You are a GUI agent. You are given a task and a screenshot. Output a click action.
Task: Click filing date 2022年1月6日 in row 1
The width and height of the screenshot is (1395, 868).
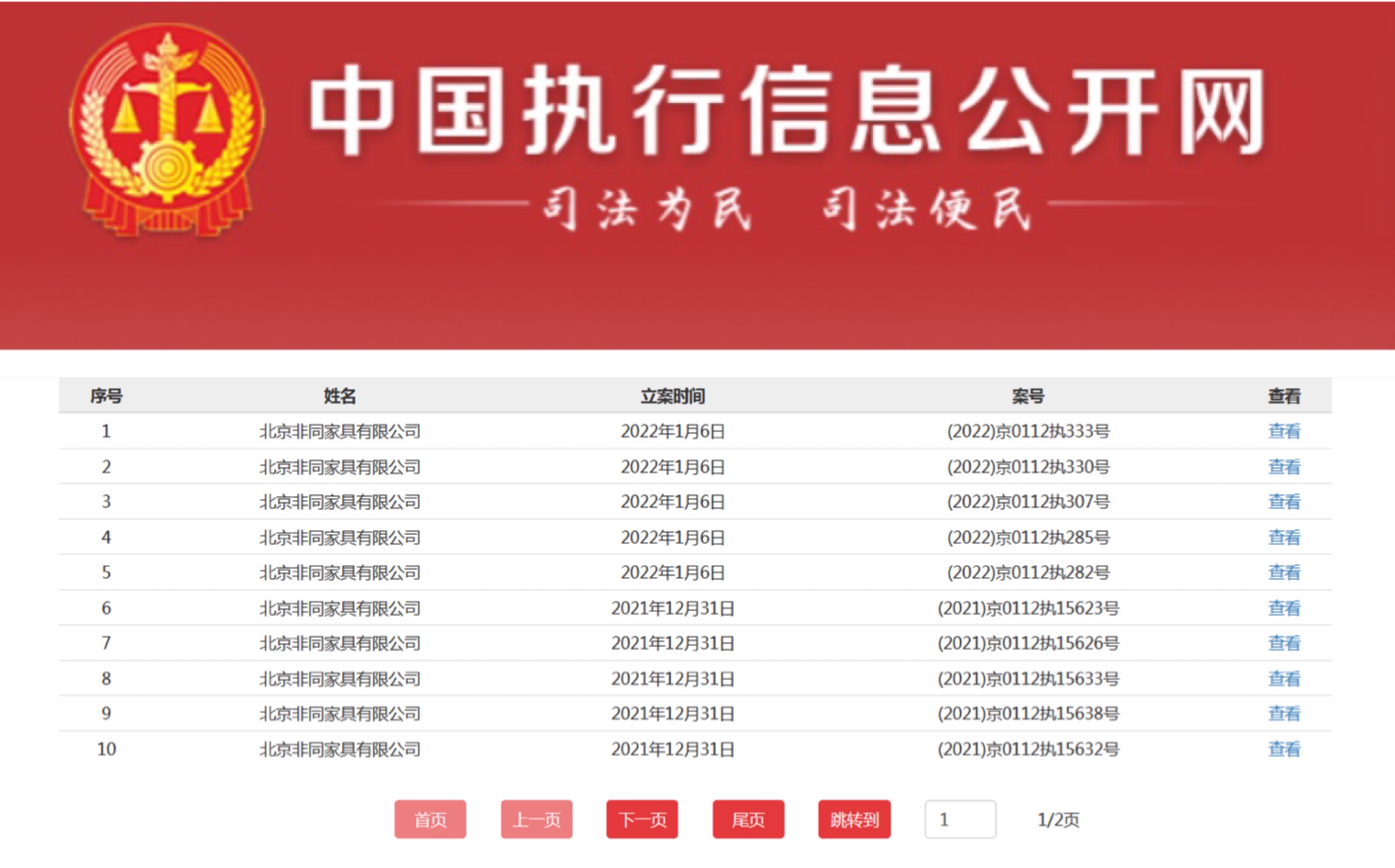coord(672,431)
